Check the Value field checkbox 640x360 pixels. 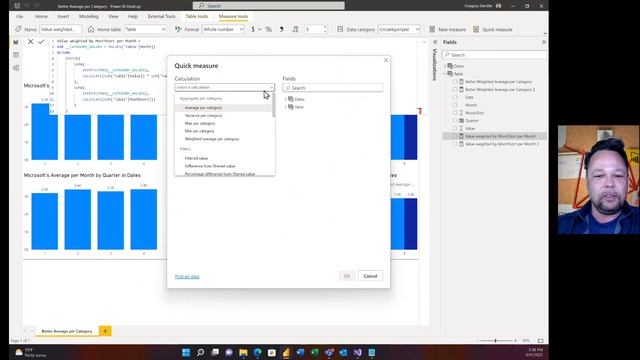click(455, 128)
